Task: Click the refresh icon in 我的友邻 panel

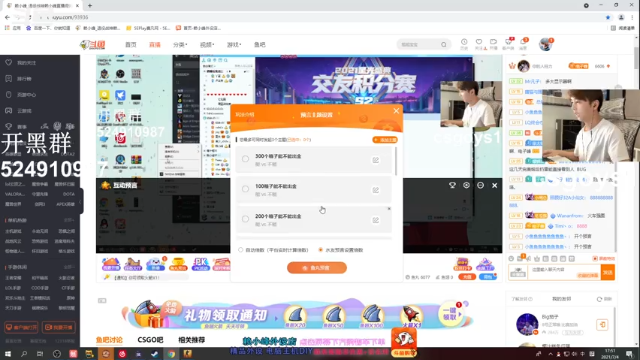Action: (x=599, y=299)
